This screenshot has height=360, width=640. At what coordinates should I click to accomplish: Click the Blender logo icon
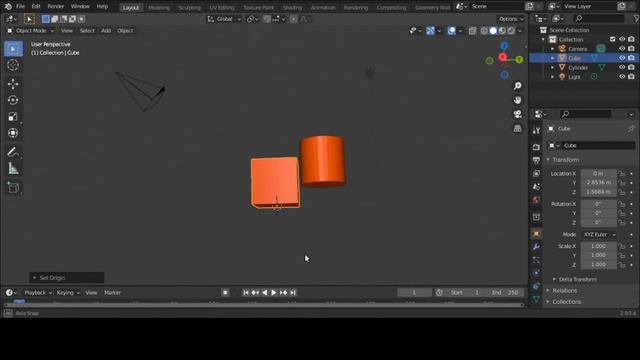[x=8, y=7]
